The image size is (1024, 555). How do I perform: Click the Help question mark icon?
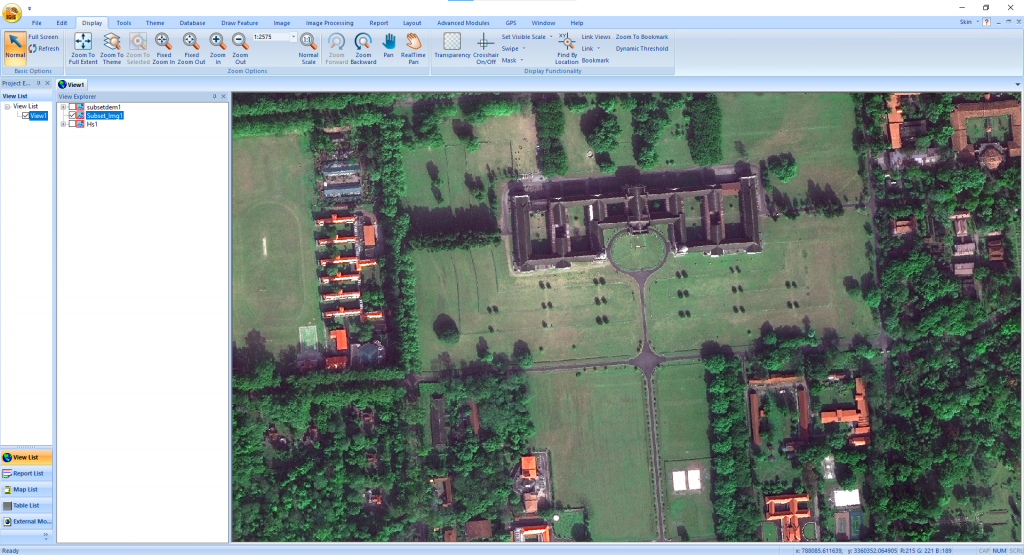986,22
